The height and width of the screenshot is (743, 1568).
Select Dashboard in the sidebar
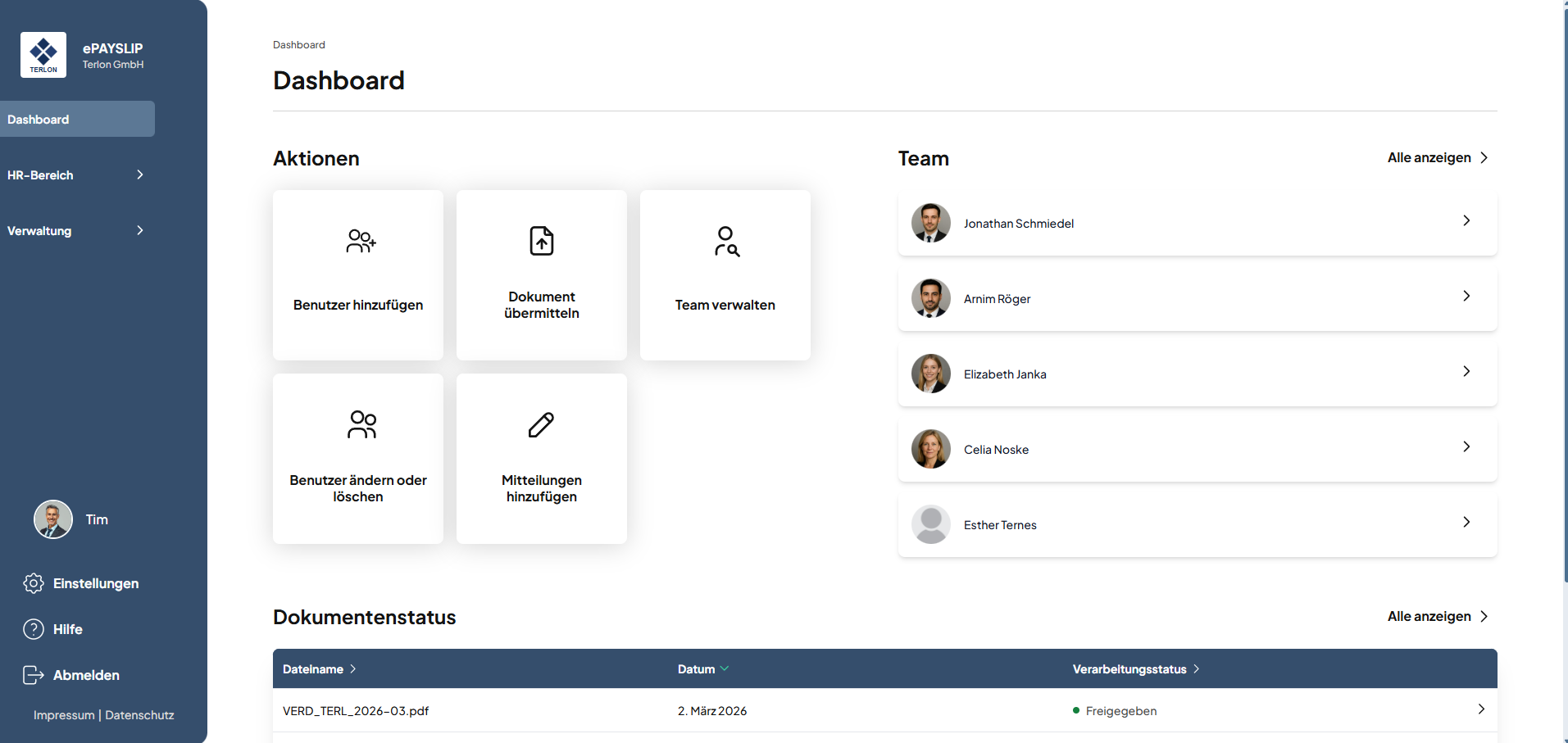tap(76, 120)
